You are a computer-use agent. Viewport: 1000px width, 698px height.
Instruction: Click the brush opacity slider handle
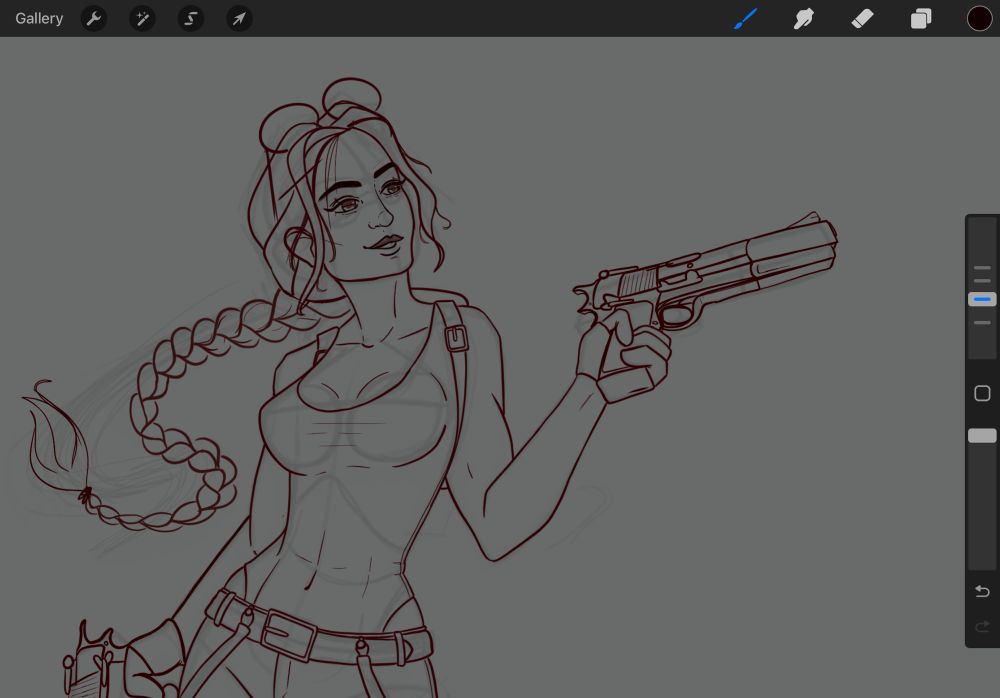click(x=982, y=435)
